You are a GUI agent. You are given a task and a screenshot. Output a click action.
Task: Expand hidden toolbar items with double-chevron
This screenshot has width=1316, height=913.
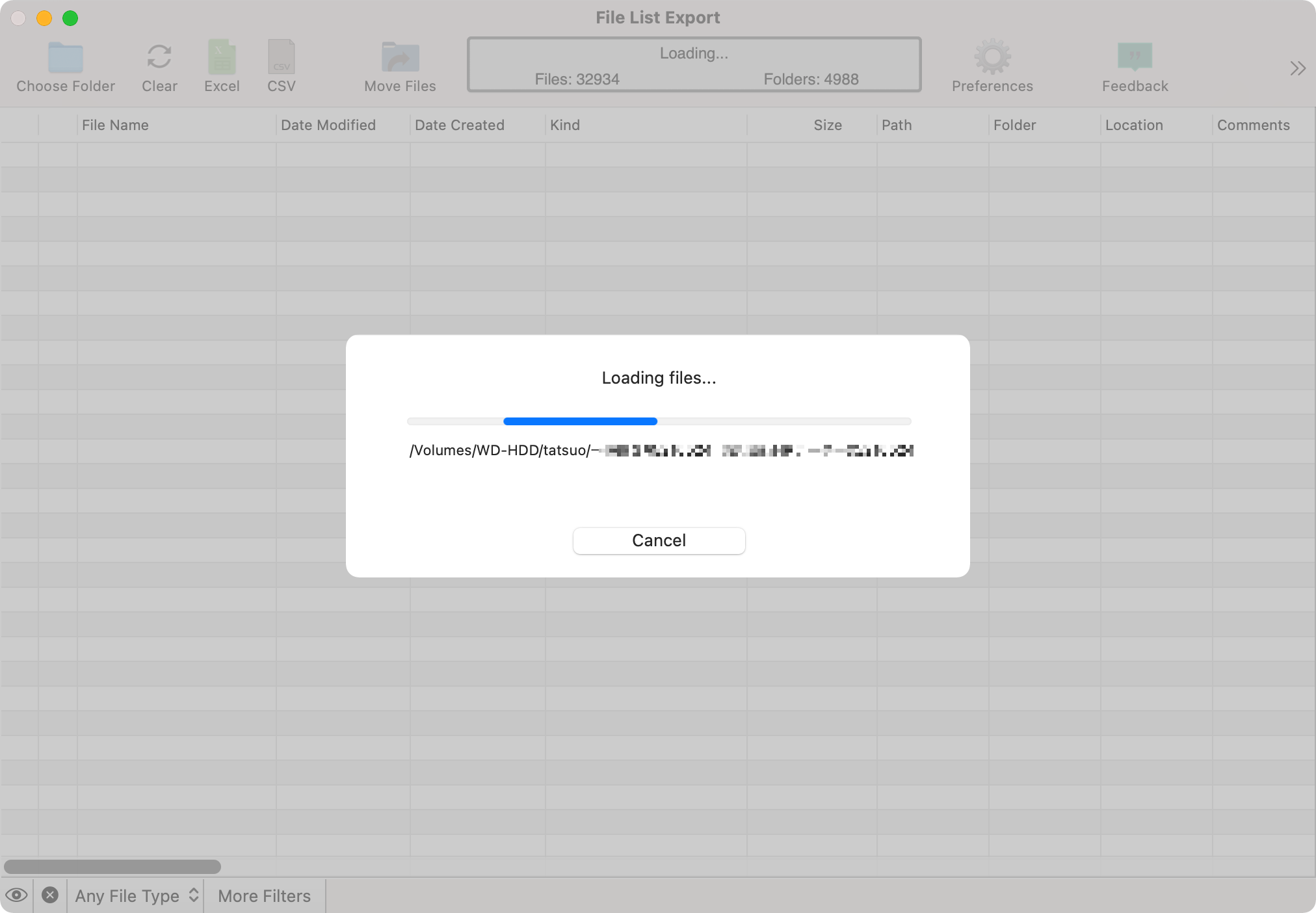pyautogui.click(x=1297, y=68)
